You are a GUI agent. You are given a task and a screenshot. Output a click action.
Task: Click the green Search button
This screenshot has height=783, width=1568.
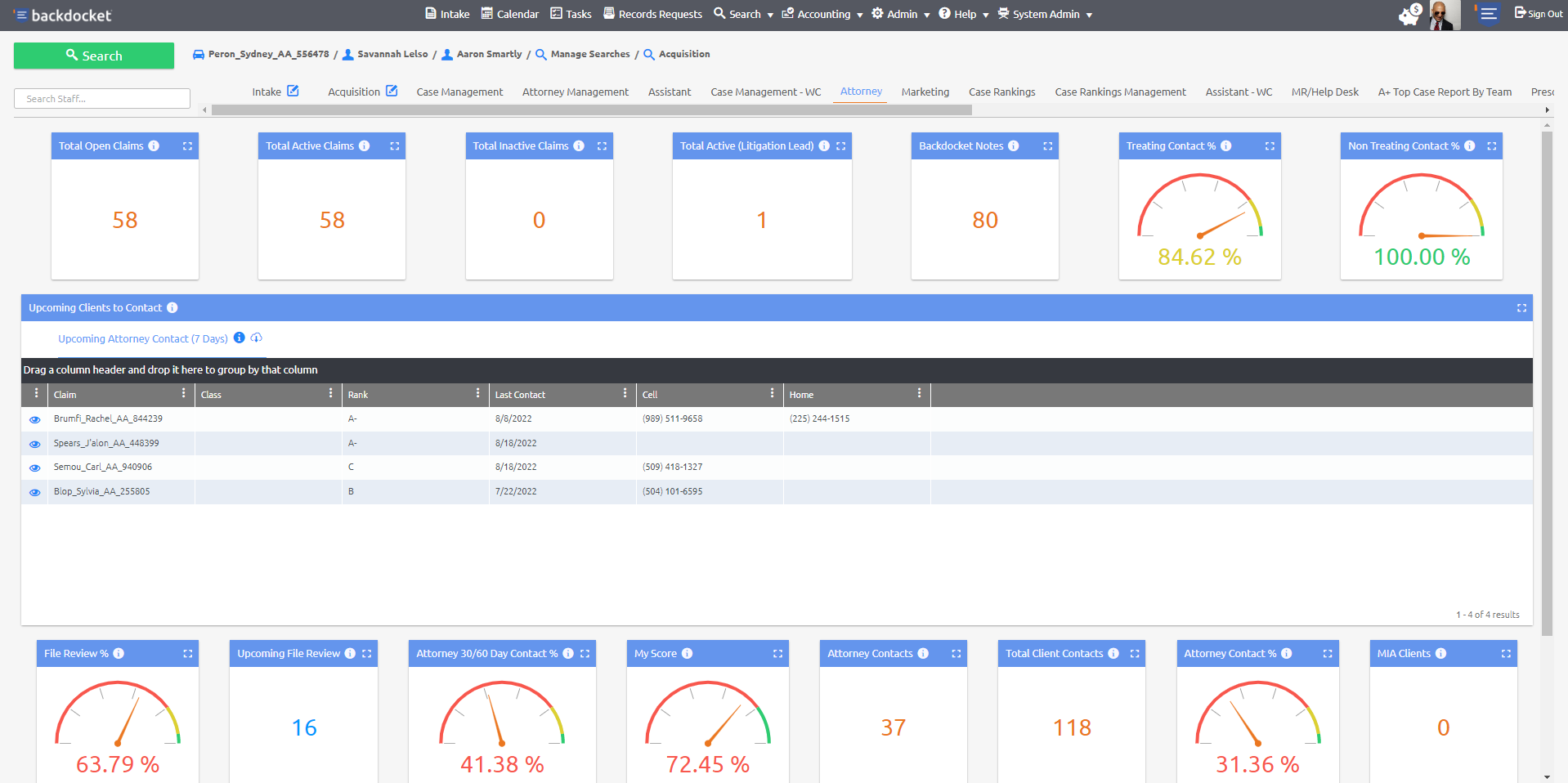pos(93,56)
